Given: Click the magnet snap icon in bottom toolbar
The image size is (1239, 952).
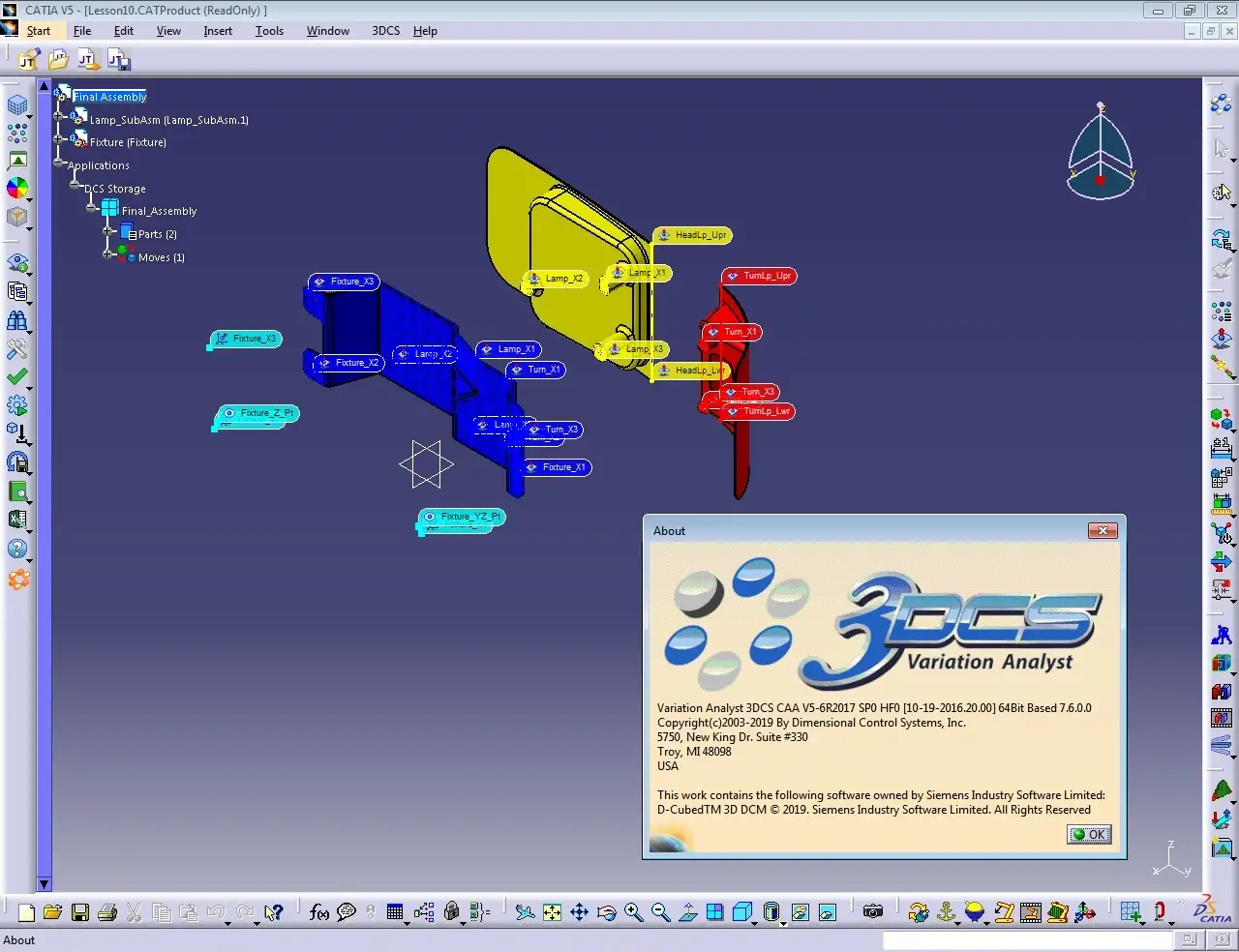Looking at the screenshot, I should (1160, 912).
